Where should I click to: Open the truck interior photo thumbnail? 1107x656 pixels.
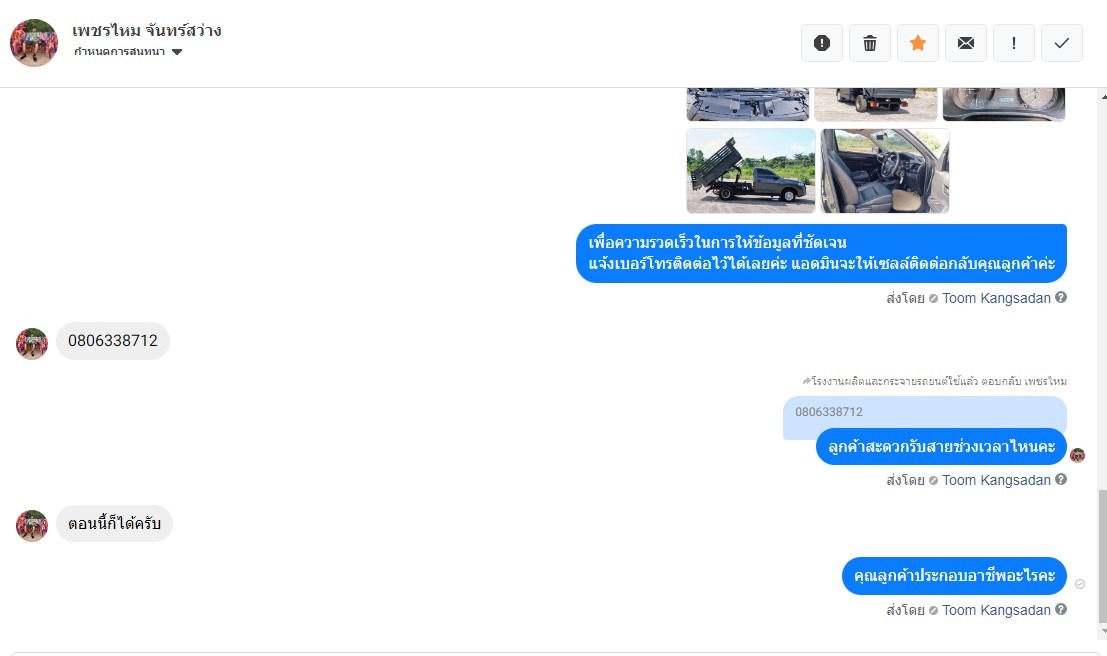click(885, 171)
